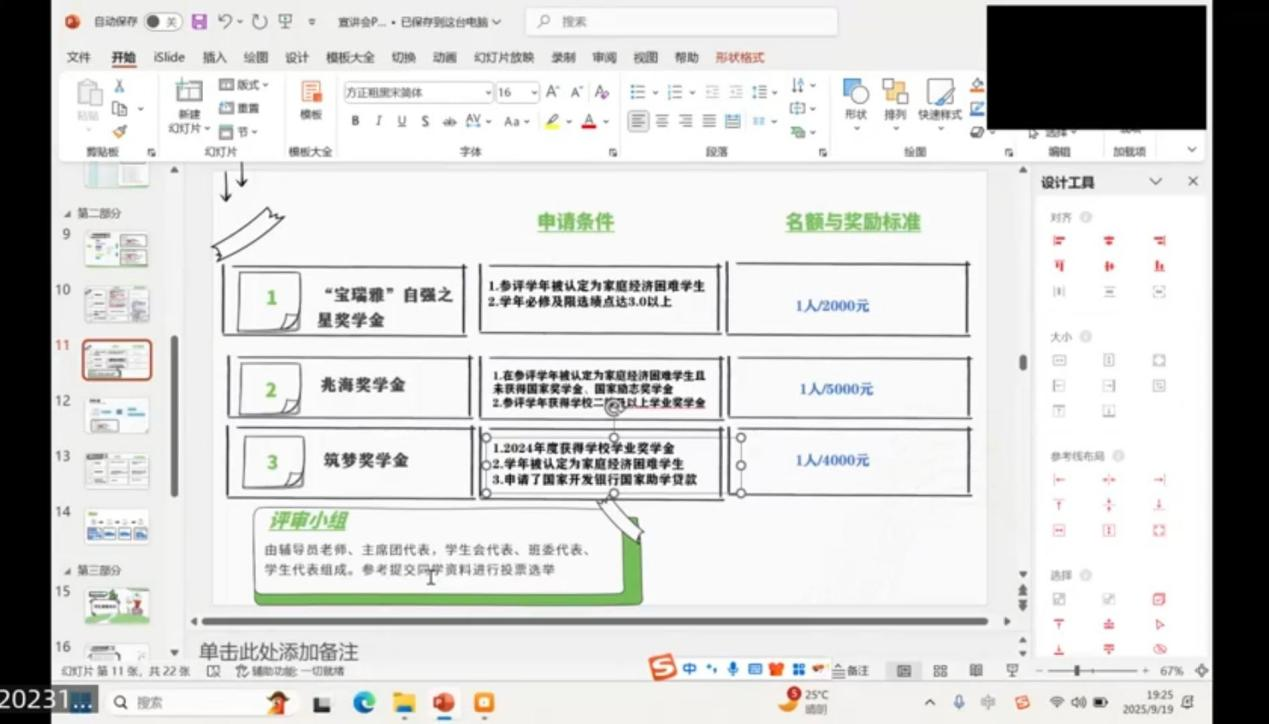1269x724 pixels.
Task: Open reading view from status bar
Action: point(976,671)
